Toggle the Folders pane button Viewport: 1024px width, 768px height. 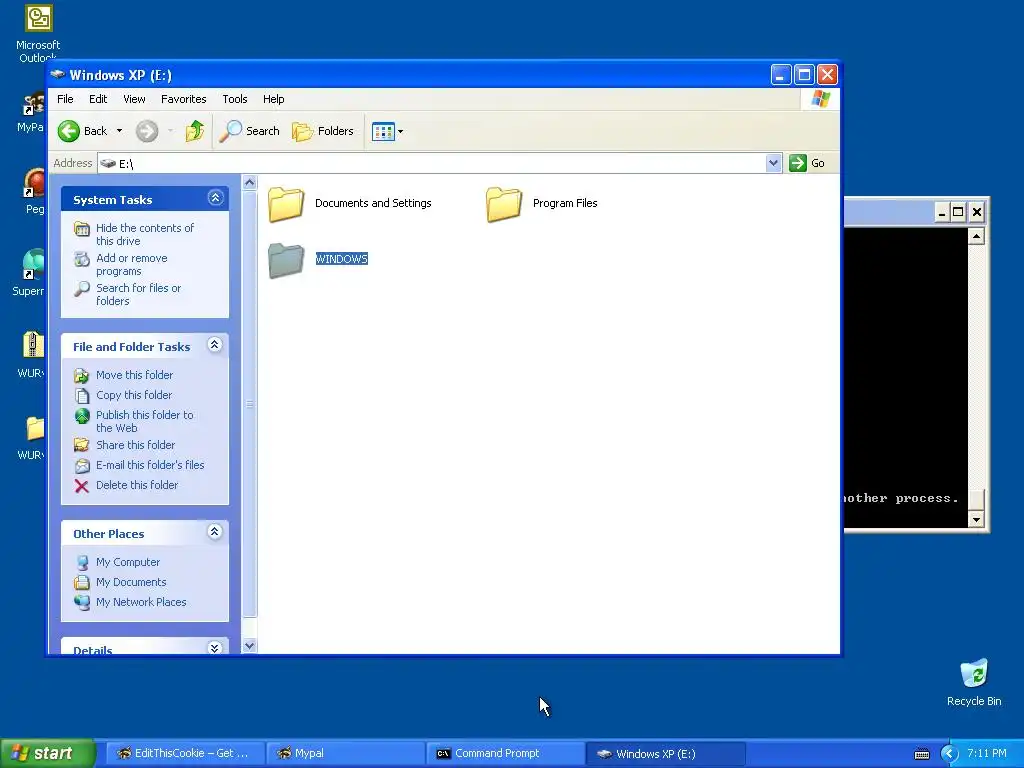(x=323, y=131)
